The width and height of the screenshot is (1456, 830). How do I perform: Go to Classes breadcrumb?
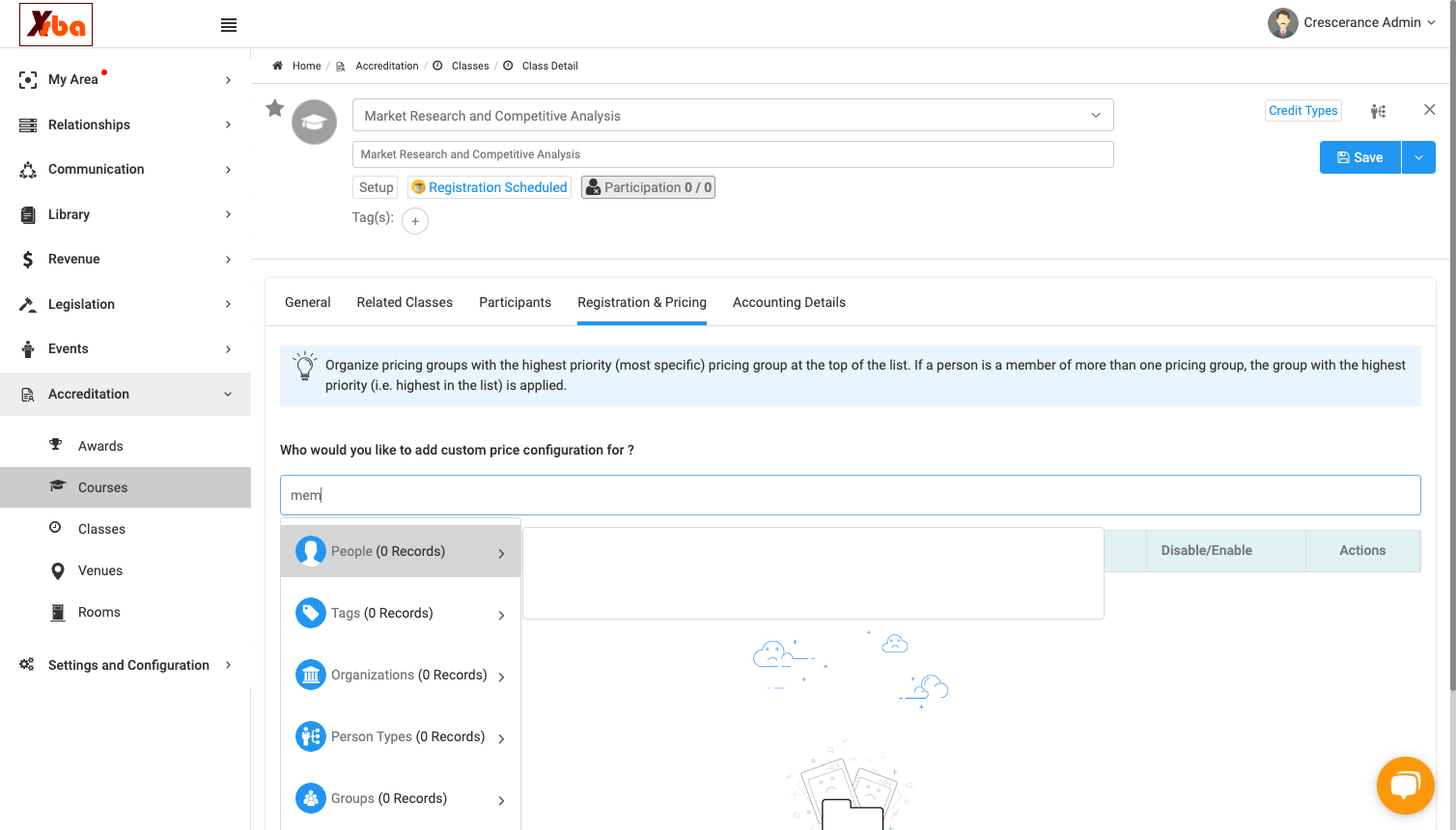point(469,66)
